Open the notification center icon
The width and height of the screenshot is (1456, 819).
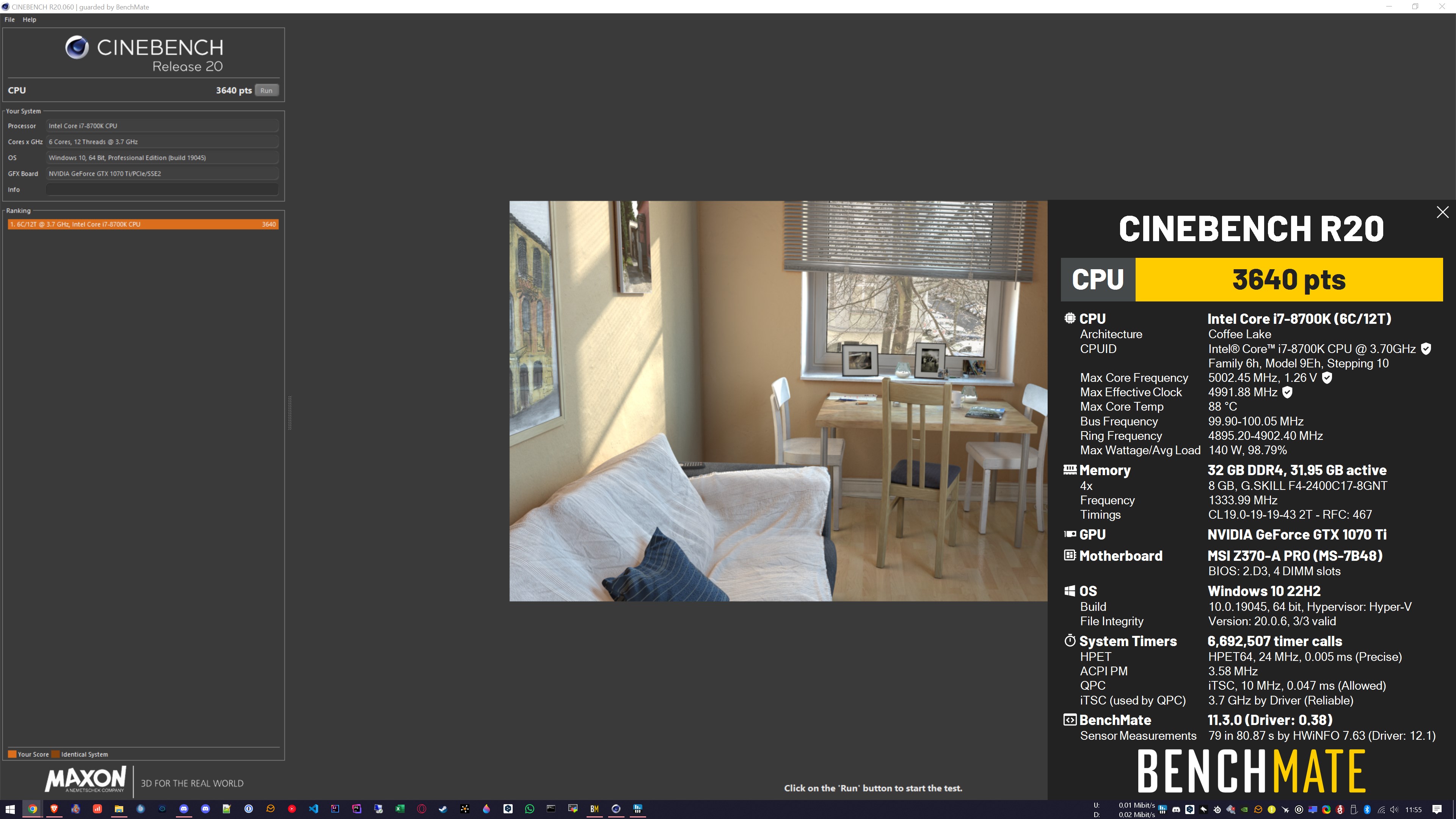pos(1437,810)
